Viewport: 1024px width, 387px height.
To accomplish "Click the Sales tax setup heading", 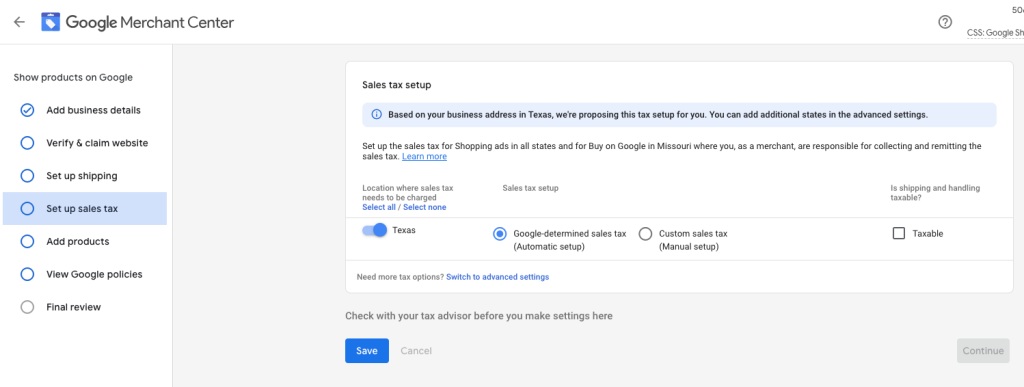I will pyautogui.click(x=396, y=85).
